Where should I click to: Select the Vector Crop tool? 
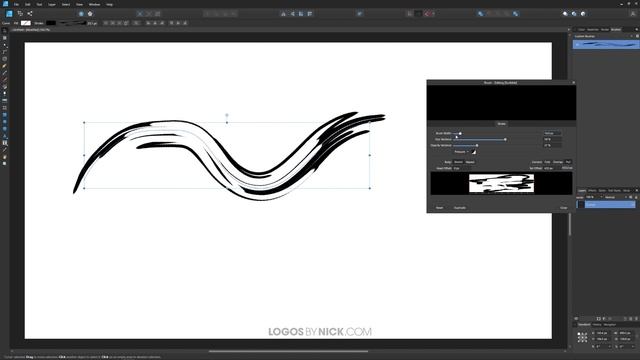click(x=4, y=108)
